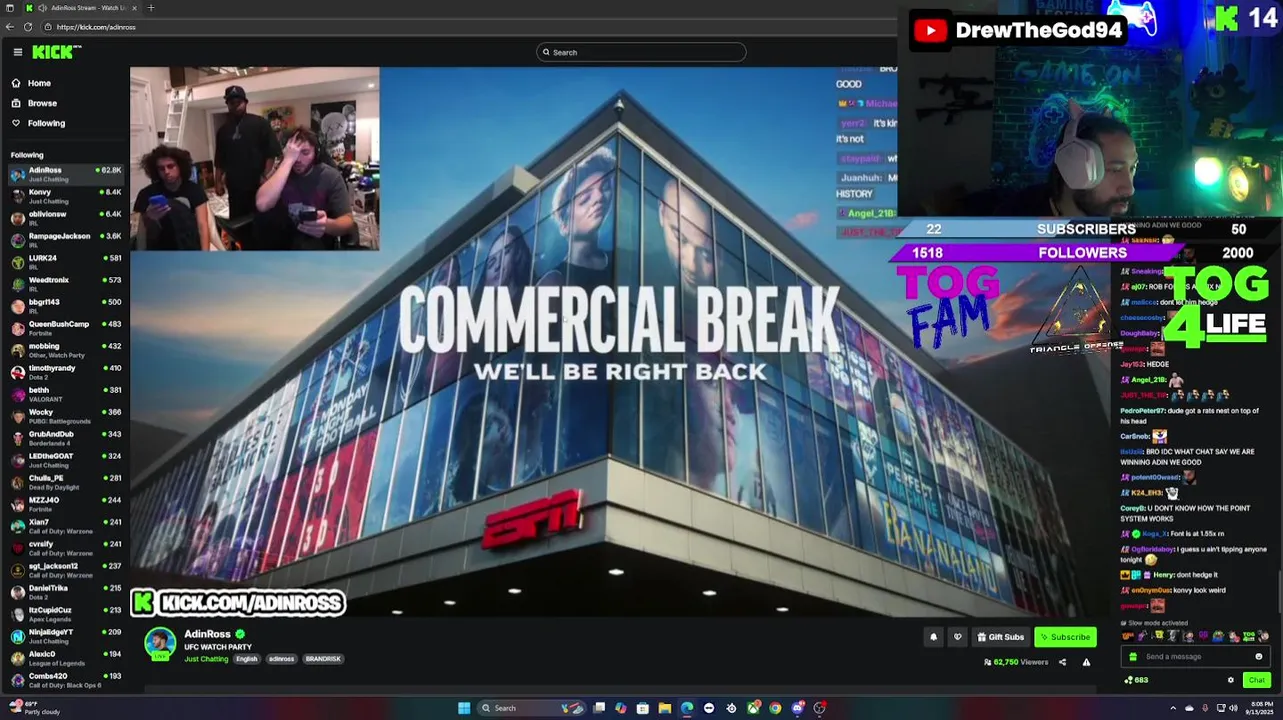Select ItzCupidCuz in the Following list
This screenshot has height=720, width=1283.
pos(65,614)
